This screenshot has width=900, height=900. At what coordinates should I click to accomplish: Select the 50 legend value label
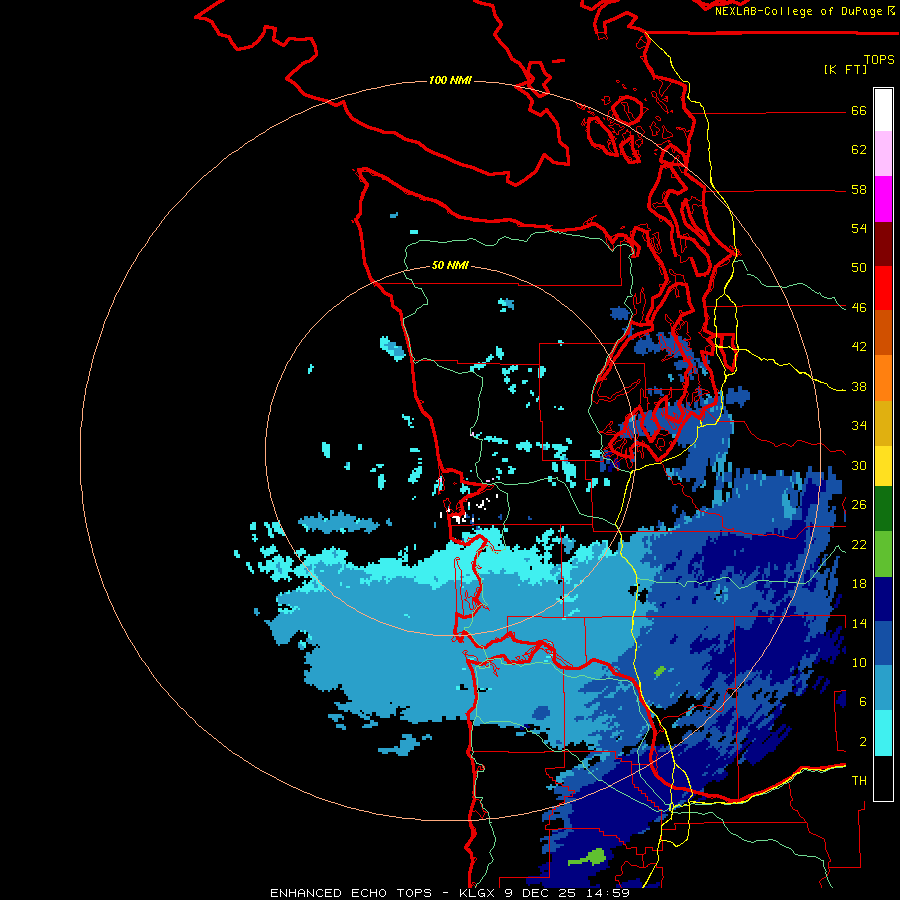tap(859, 268)
